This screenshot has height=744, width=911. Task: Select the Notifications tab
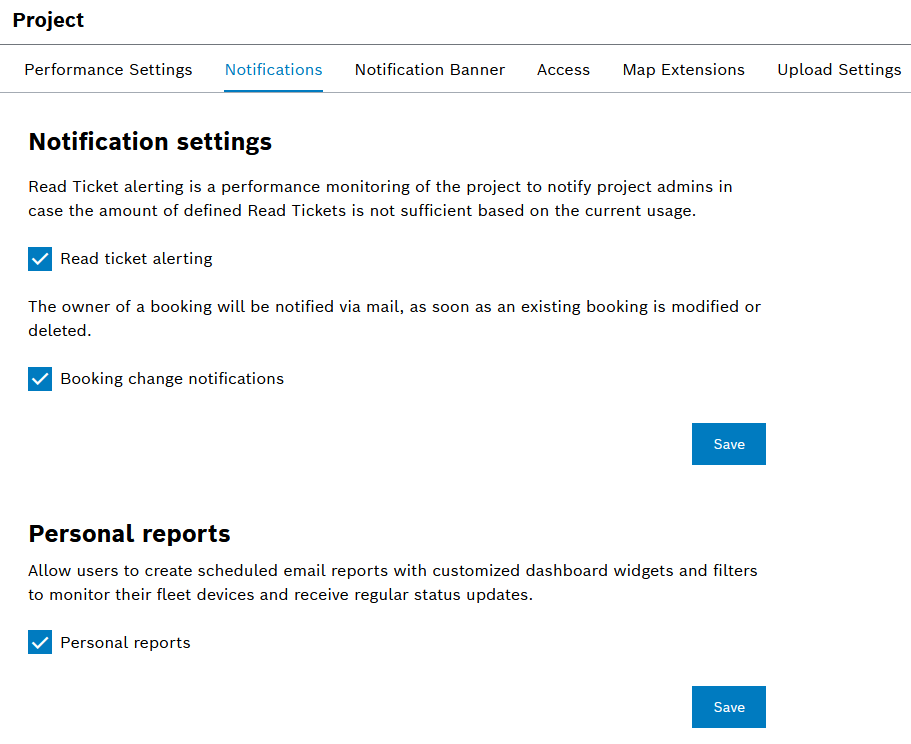coord(273,70)
